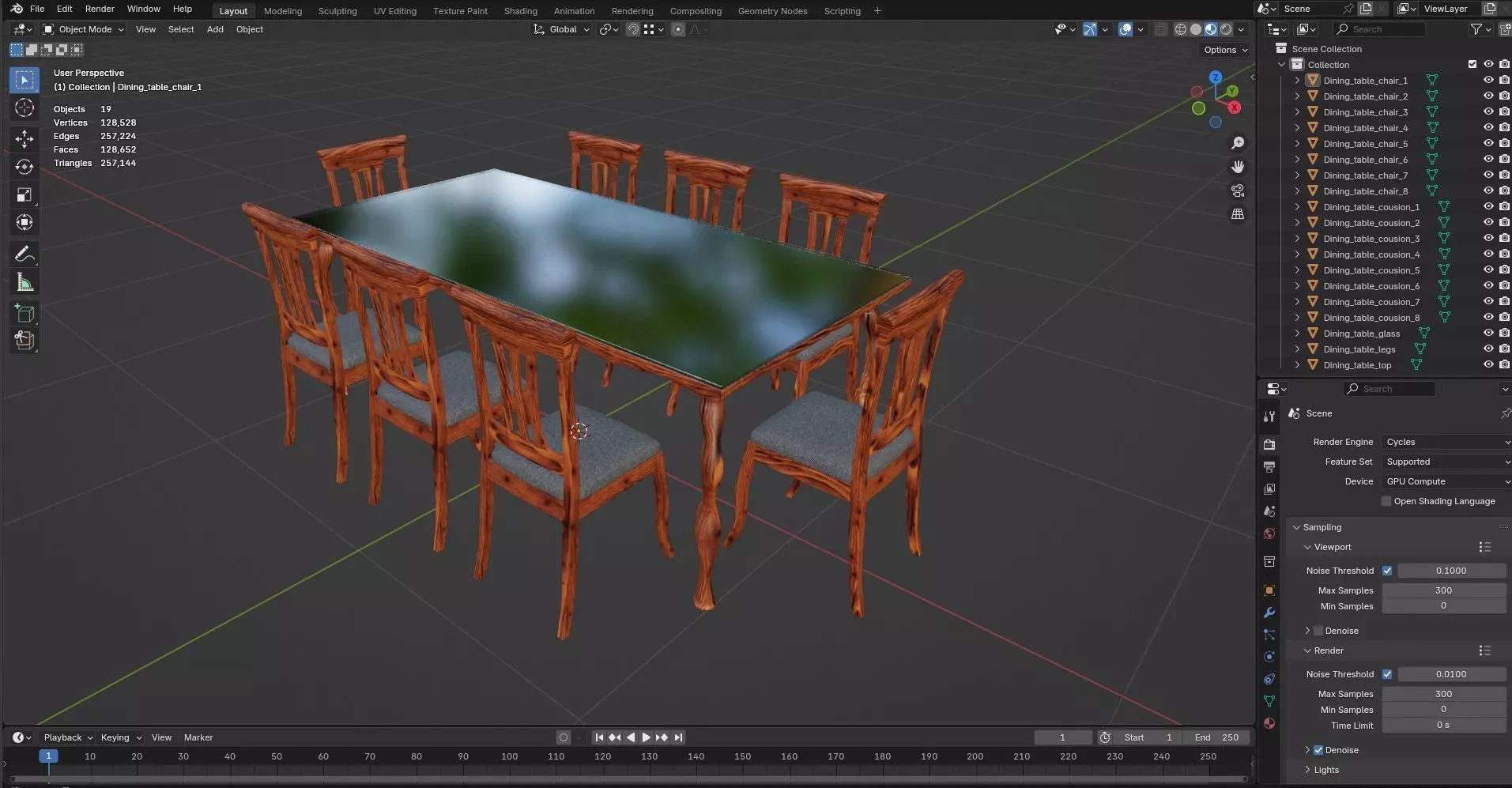
Task: Select the Add Cube tool
Action: (x=25, y=314)
